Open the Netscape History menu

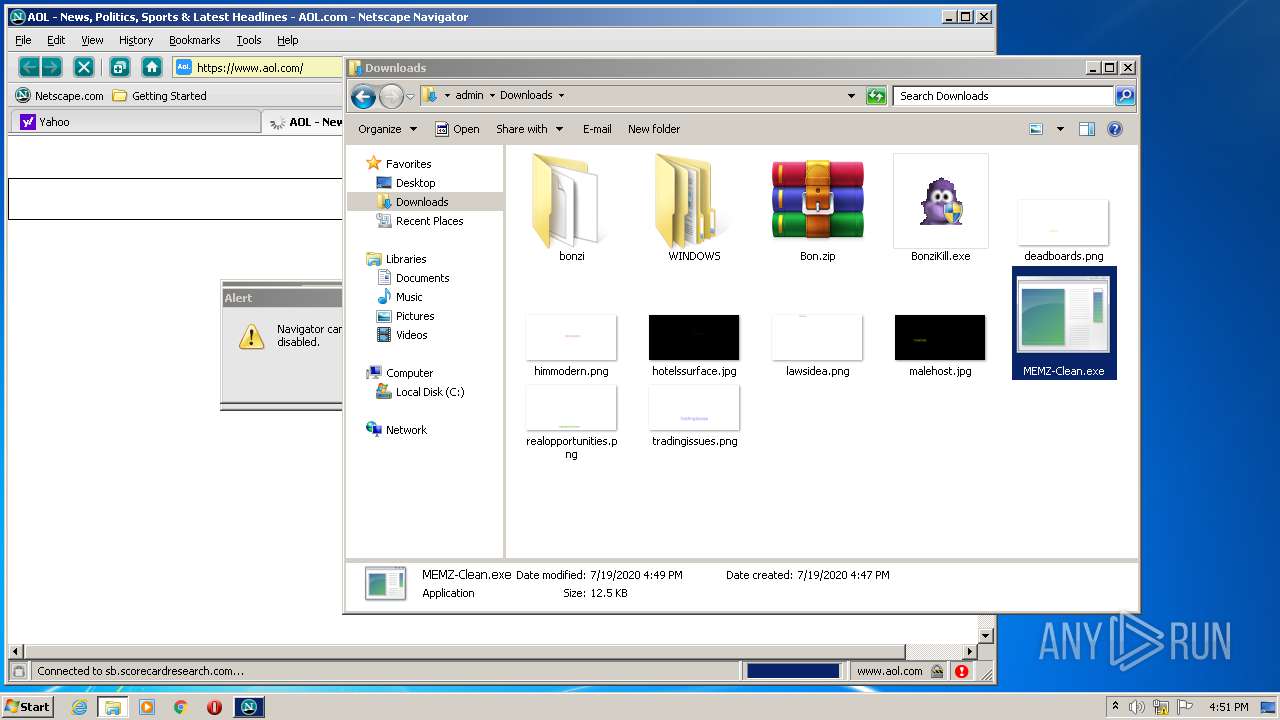point(136,40)
